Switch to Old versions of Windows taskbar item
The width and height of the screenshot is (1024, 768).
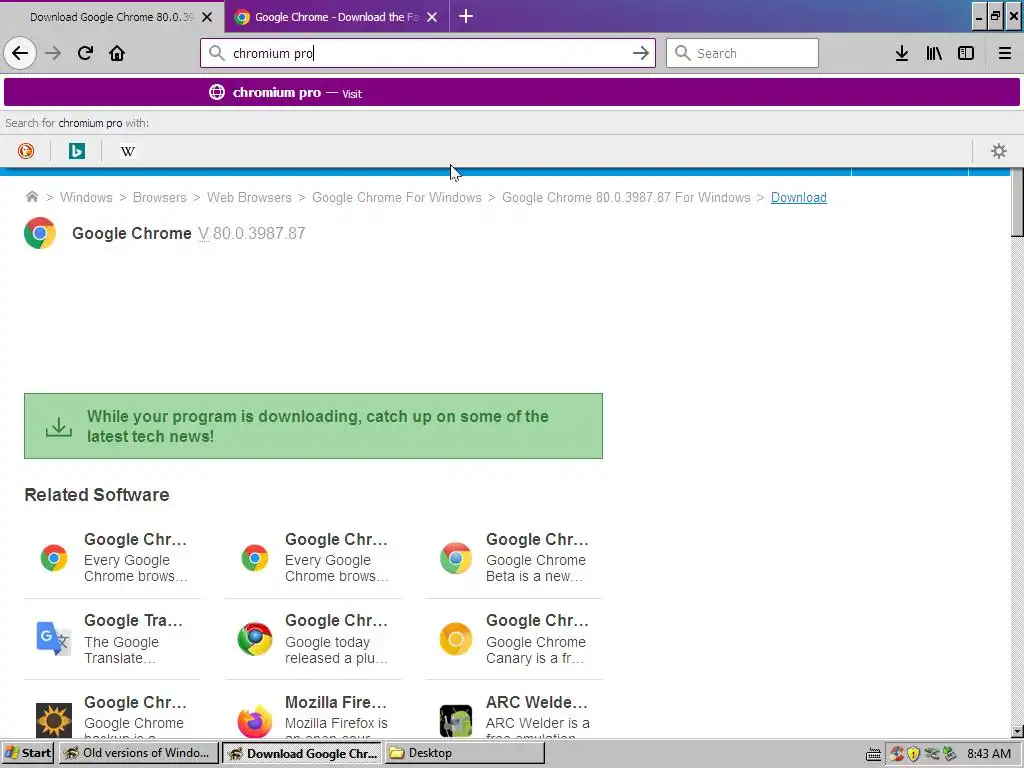[139, 753]
